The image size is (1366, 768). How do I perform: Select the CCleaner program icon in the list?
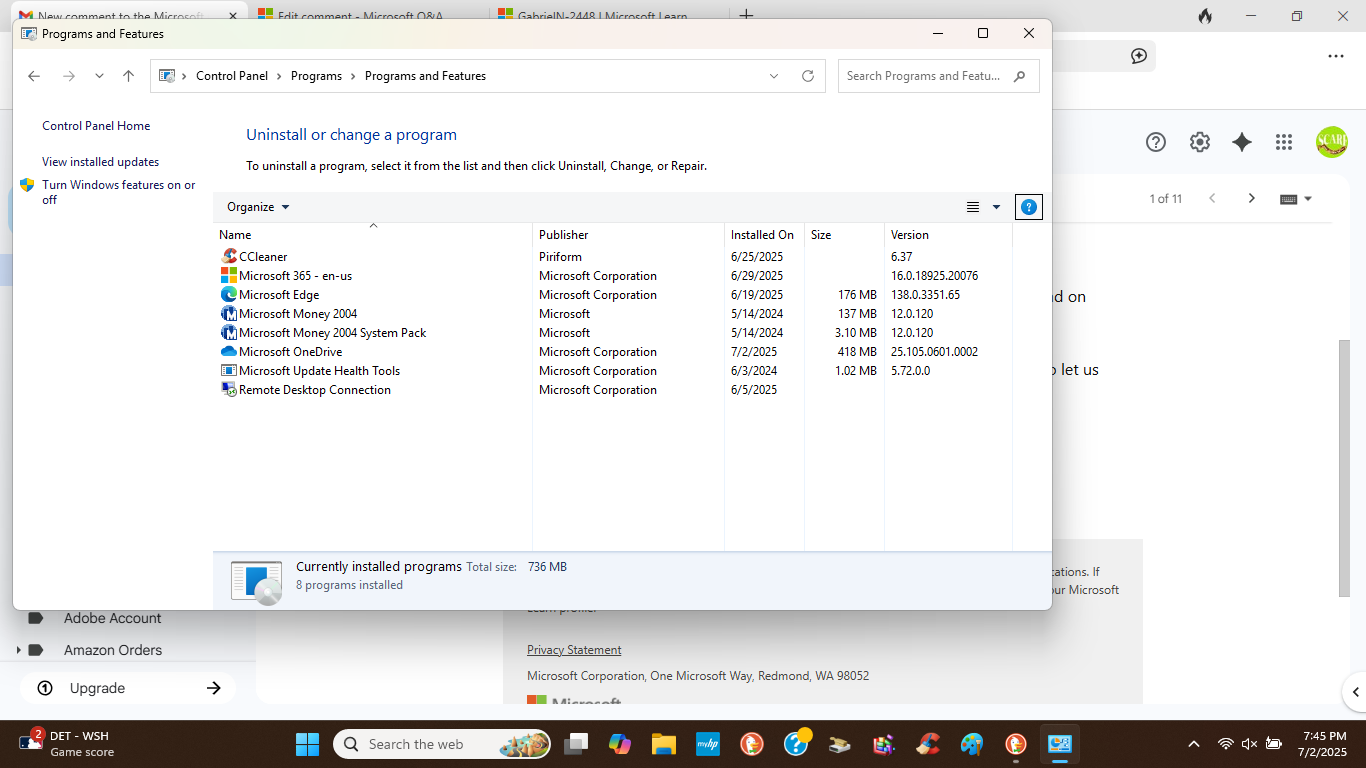229,257
